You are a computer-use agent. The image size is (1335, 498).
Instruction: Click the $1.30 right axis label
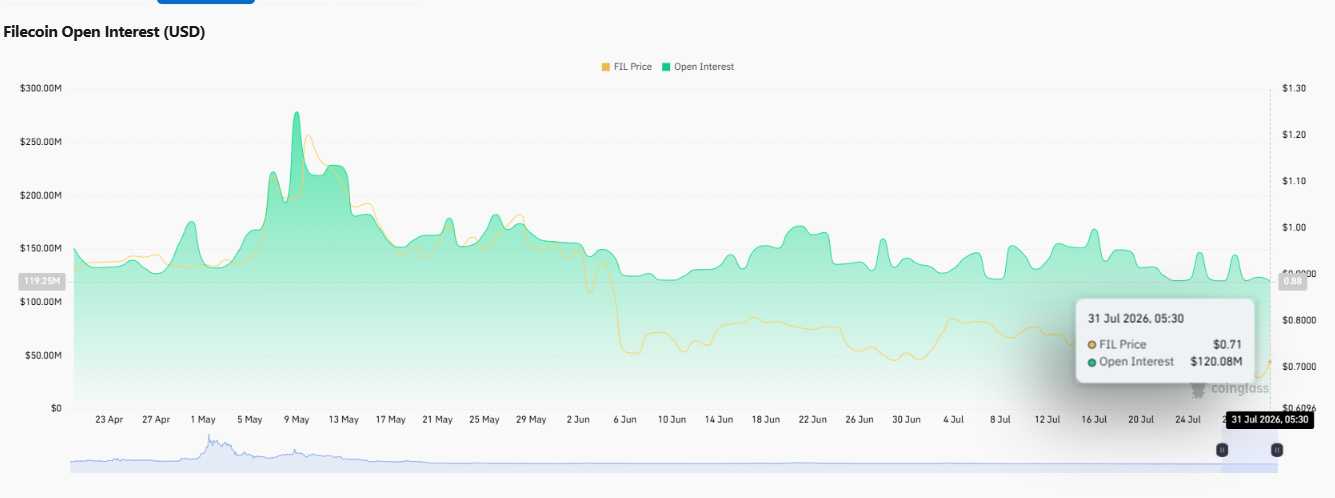click(x=1294, y=89)
